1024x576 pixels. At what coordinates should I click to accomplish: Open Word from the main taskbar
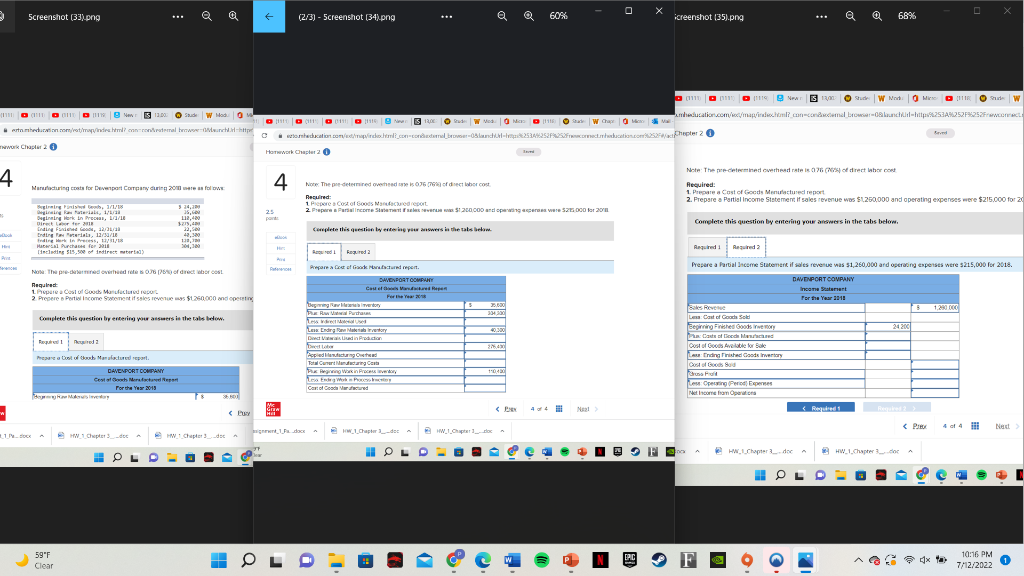(512, 560)
